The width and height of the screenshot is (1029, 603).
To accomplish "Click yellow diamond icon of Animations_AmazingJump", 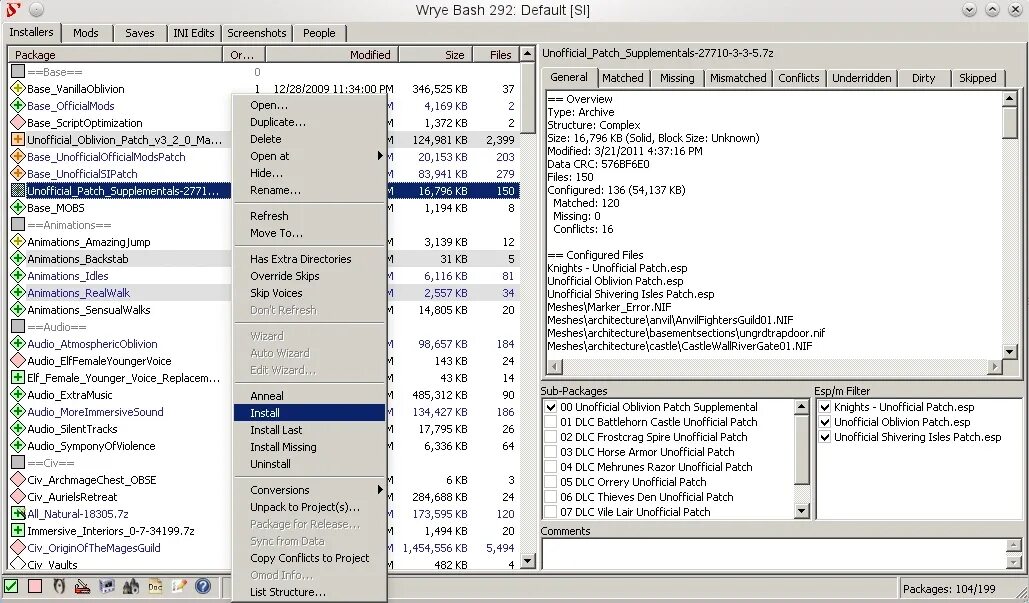I will (18, 242).
